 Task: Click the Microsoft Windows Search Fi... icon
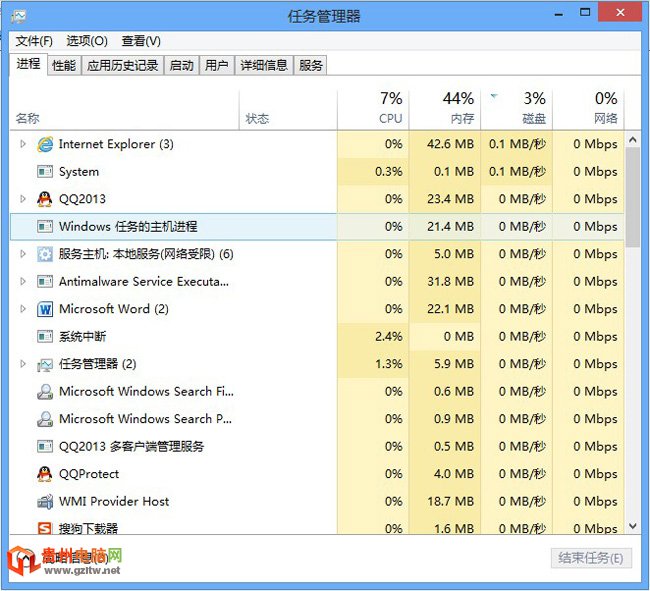[x=45, y=391]
